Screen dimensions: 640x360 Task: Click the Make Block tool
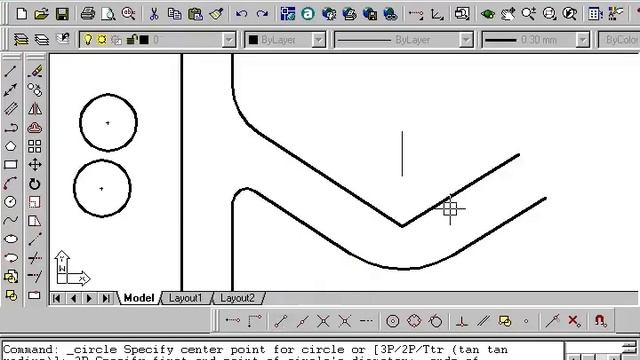tap(11, 295)
